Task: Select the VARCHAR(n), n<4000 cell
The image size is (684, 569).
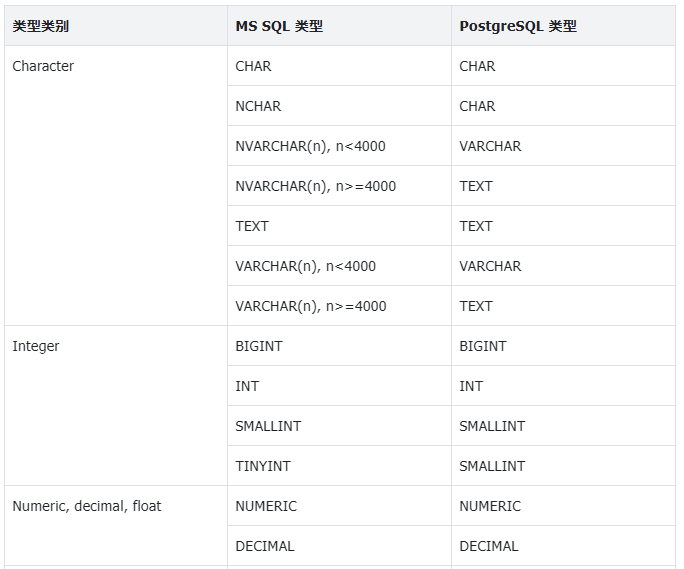Action: pos(305,266)
